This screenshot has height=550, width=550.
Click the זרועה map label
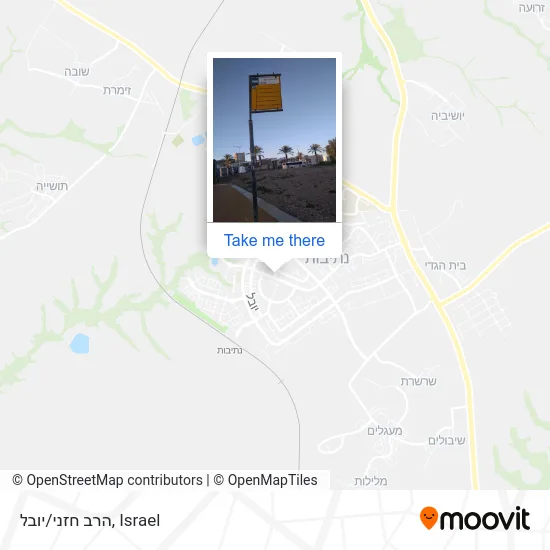[x=532, y=8]
